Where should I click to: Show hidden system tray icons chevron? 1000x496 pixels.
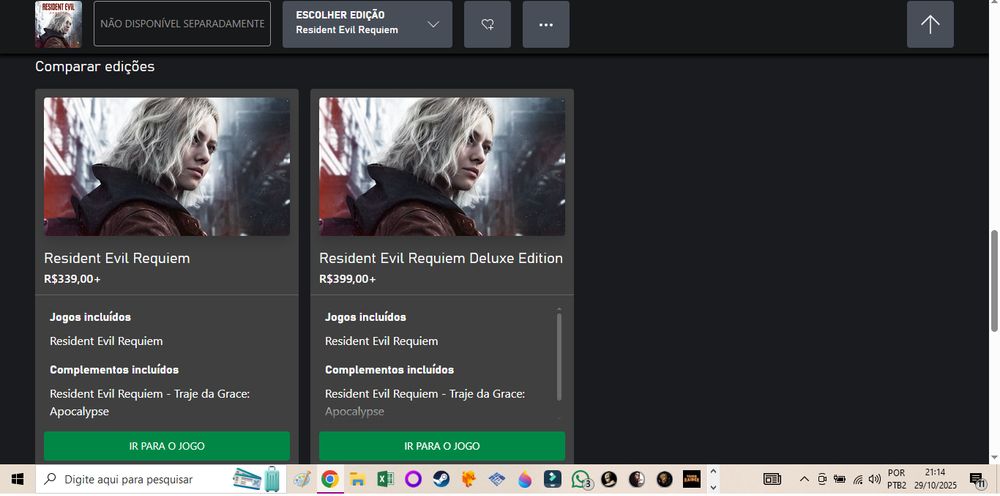click(x=803, y=480)
